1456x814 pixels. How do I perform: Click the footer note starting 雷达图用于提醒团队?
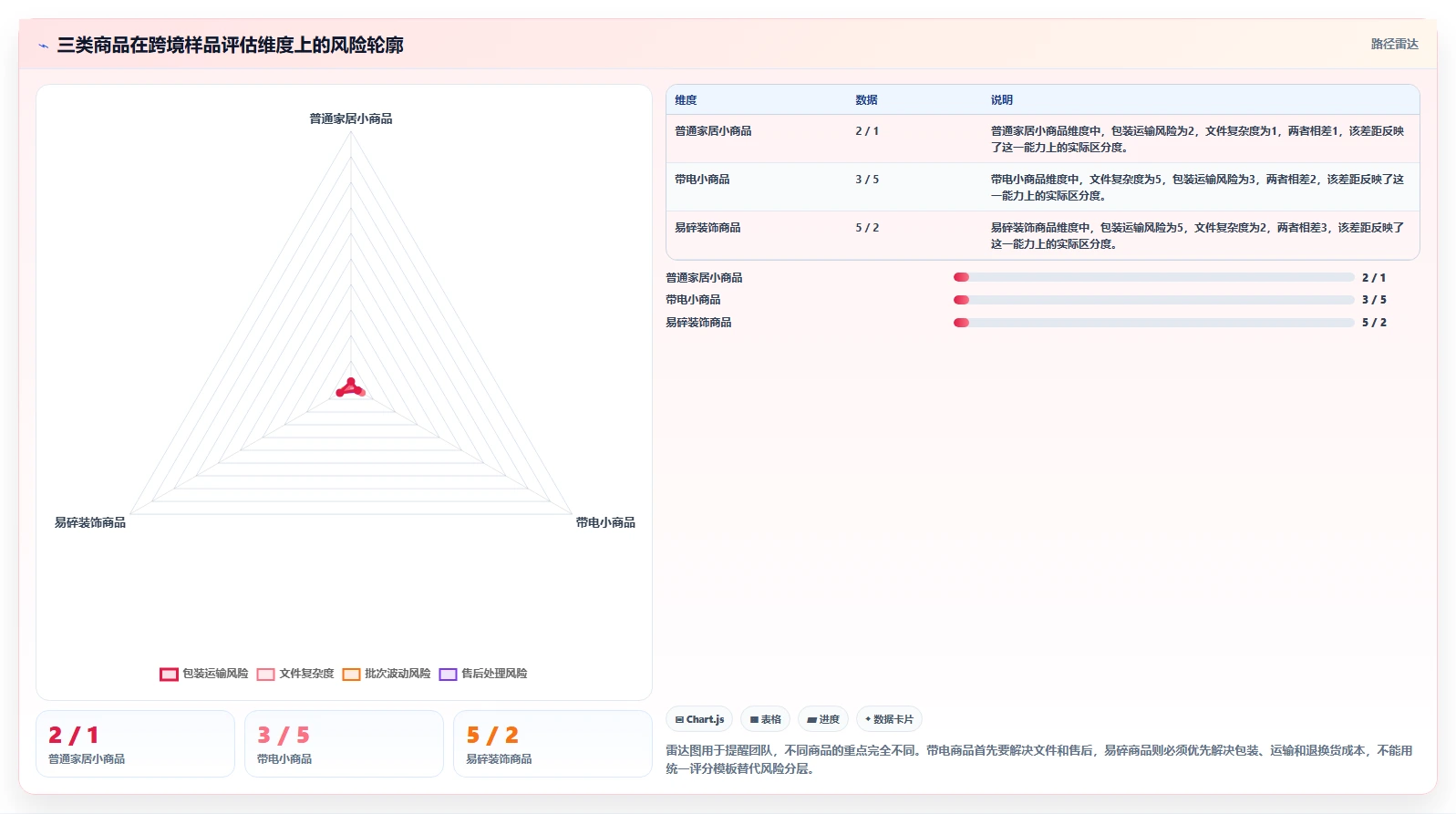click(x=1038, y=759)
